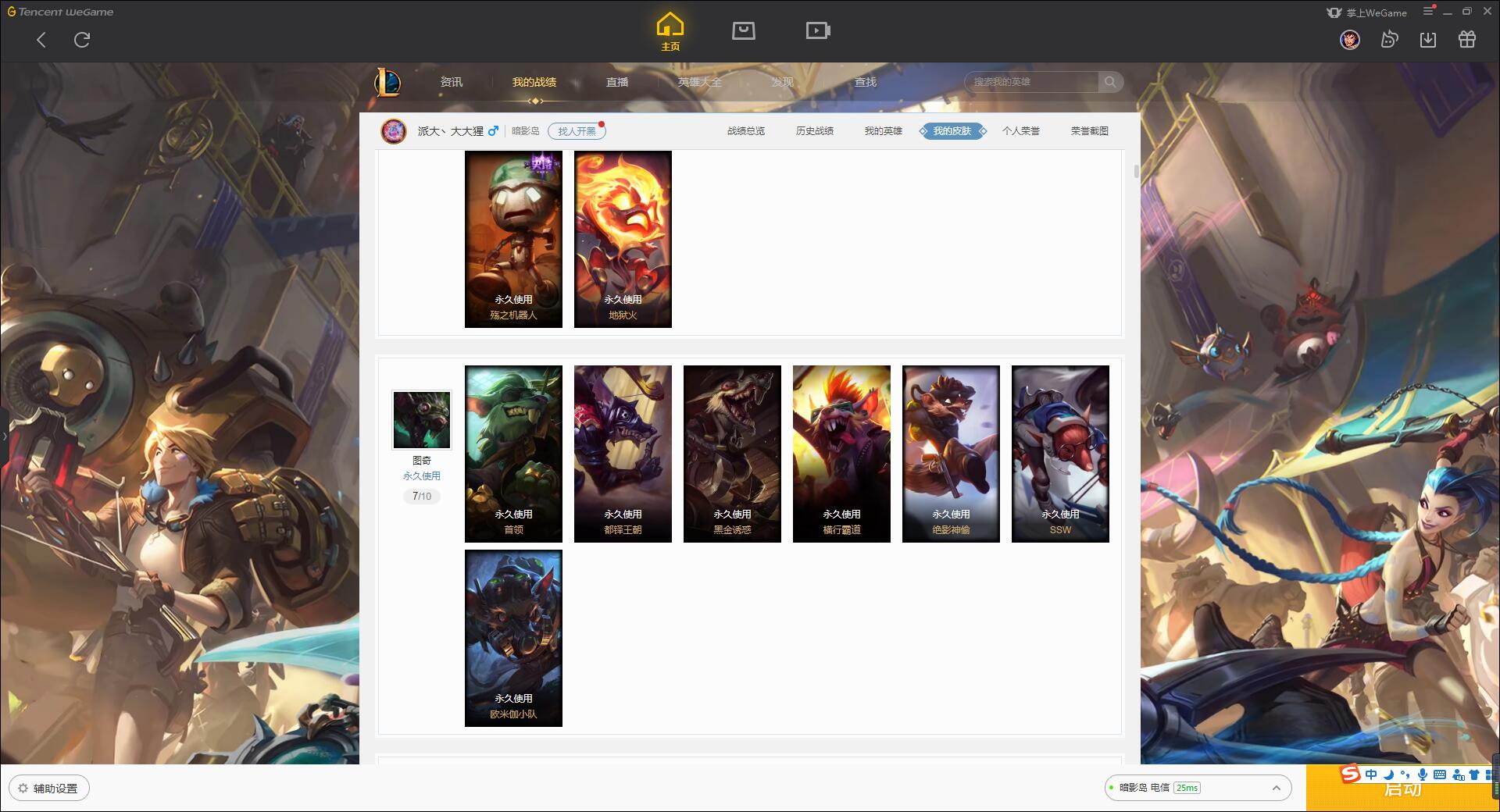
Task: Open the 首领 skin card
Action: 513,454
